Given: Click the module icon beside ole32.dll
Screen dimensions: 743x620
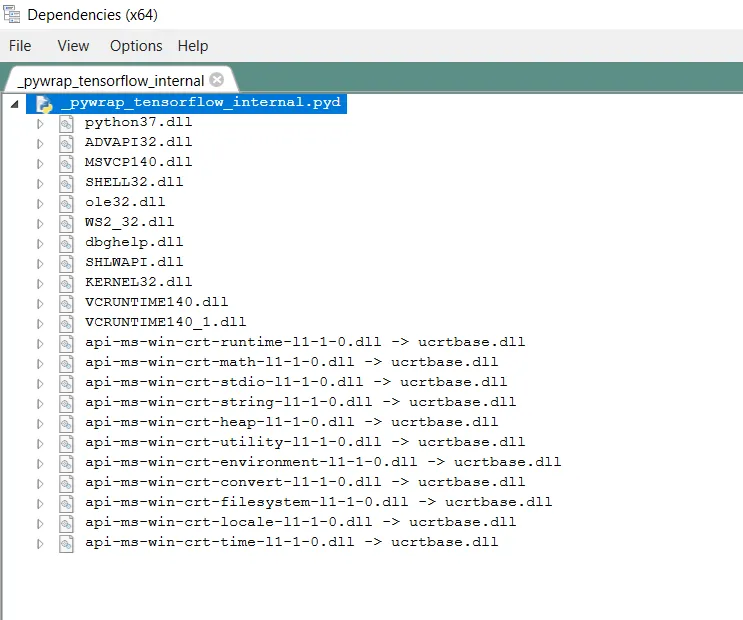Looking at the screenshot, I should pyautogui.click(x=66, y=204).
